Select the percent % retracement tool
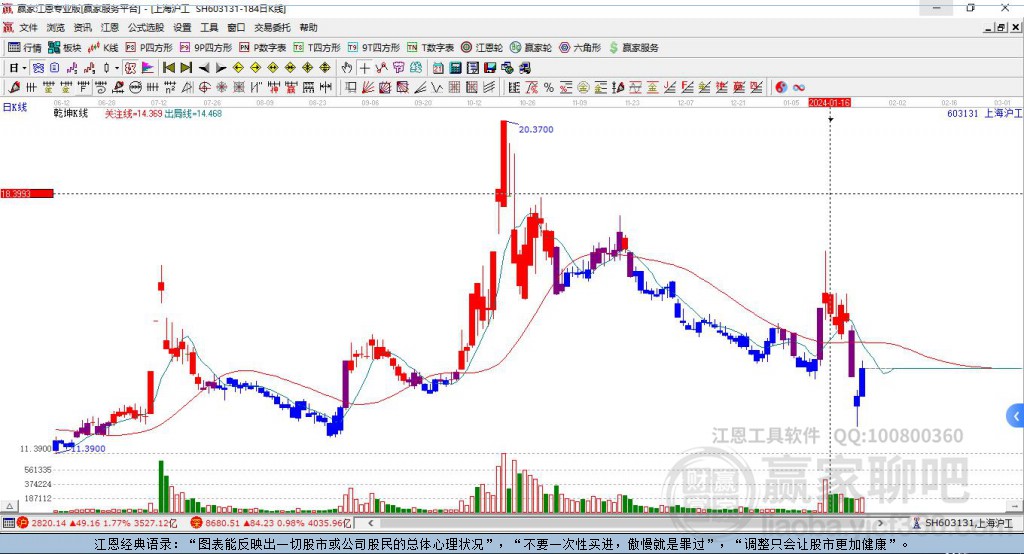 pyautogui.click(x=549, y=87)
